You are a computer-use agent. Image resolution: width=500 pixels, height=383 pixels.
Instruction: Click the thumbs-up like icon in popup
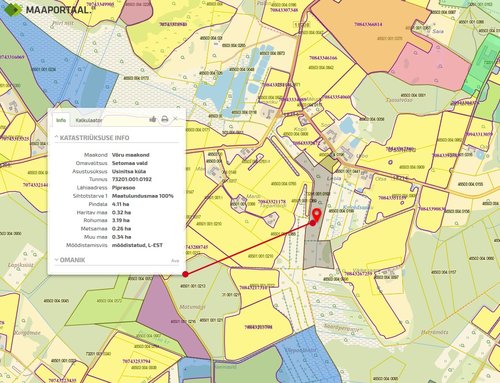click(x=153, y=119)
